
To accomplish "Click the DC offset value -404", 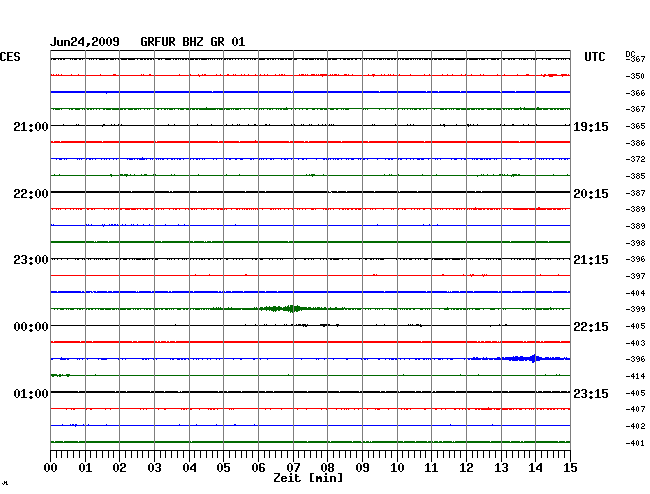I will click(635, 293).
